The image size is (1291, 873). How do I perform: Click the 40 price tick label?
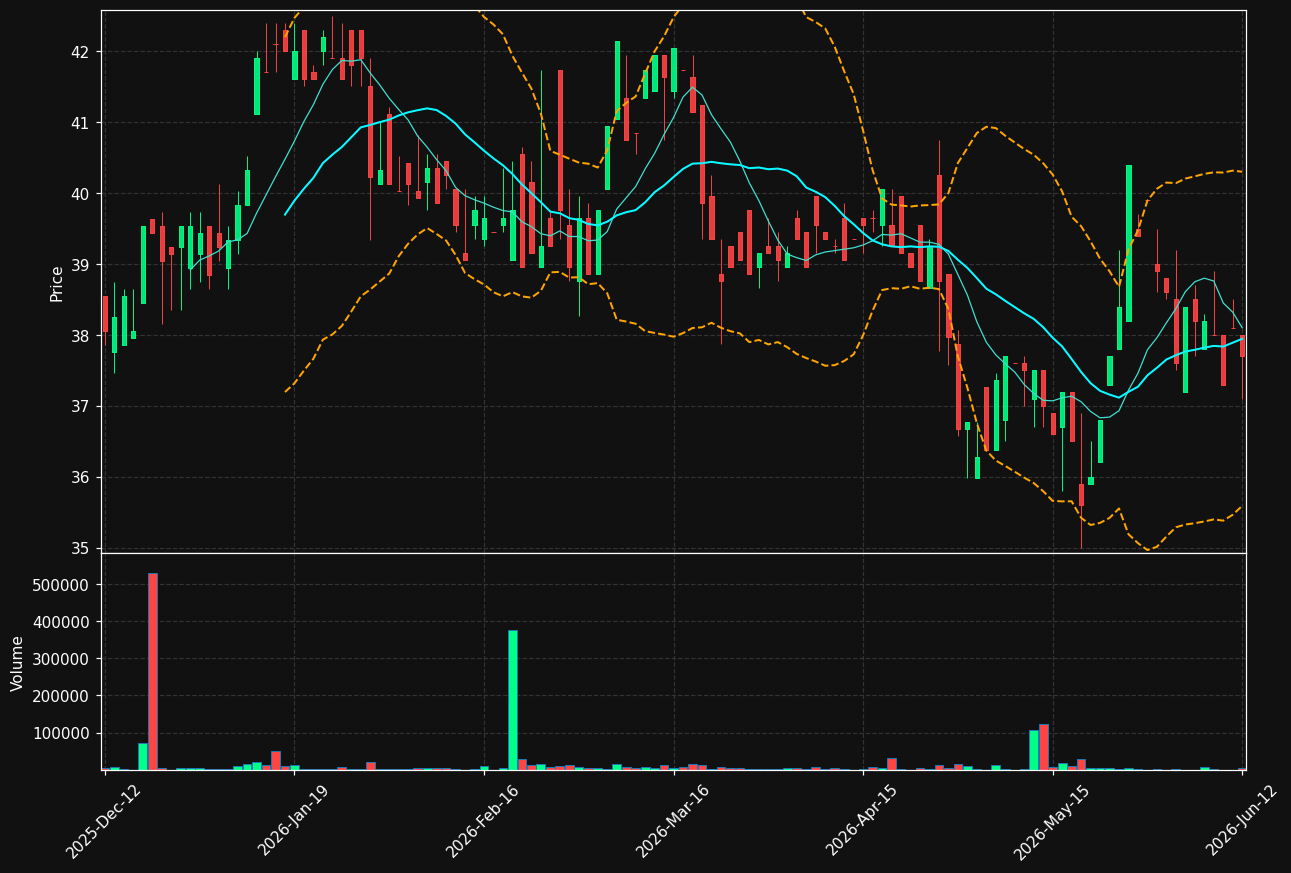80,194
